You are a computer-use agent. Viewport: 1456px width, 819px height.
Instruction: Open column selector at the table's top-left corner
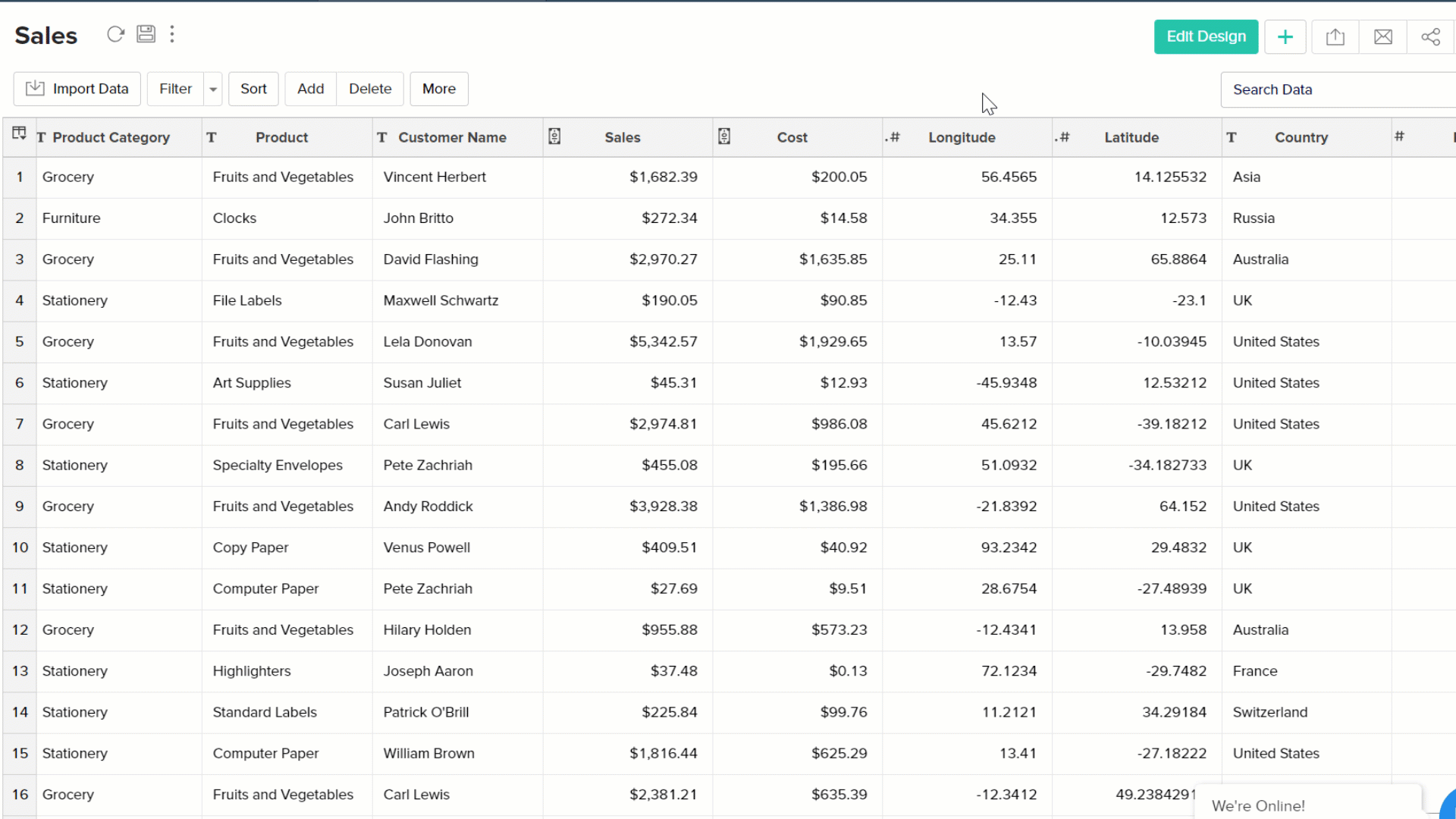19,135
